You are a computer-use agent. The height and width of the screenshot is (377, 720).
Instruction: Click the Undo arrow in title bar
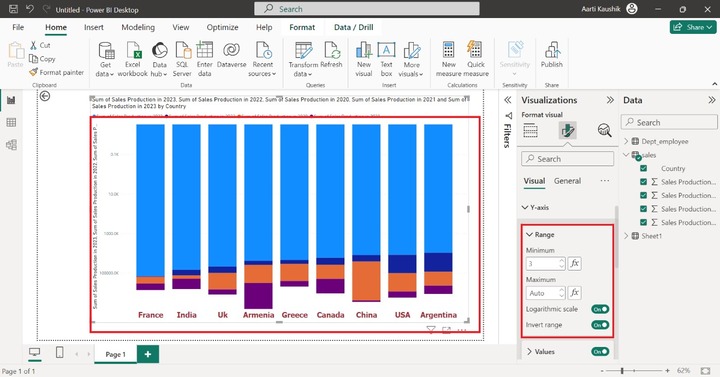tap(30, 9)
